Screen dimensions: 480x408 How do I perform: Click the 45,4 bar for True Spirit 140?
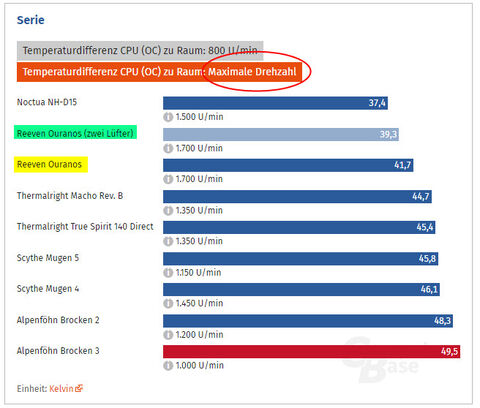(299, 227)
